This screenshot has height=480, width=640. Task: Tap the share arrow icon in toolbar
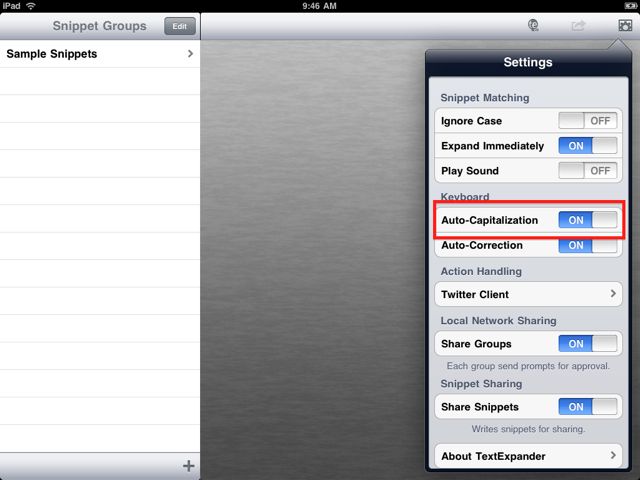pos(578,26)
